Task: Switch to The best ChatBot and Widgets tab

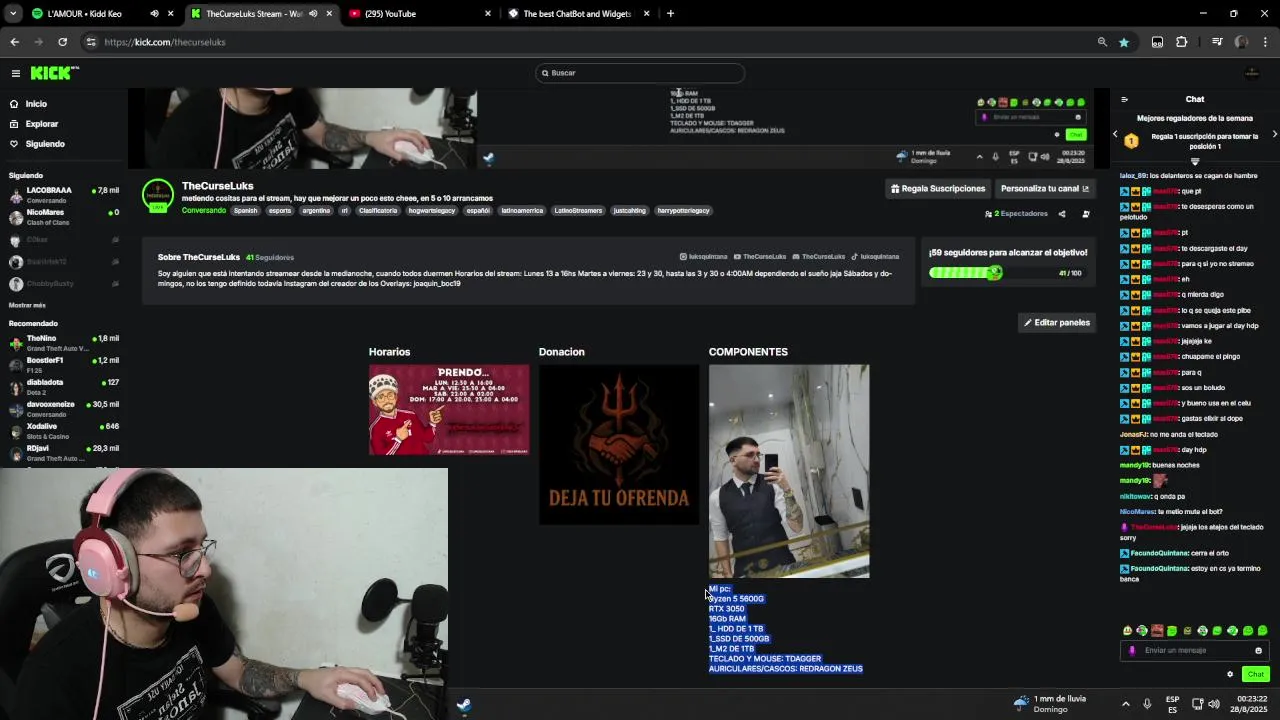Action: tap(577, 14)
